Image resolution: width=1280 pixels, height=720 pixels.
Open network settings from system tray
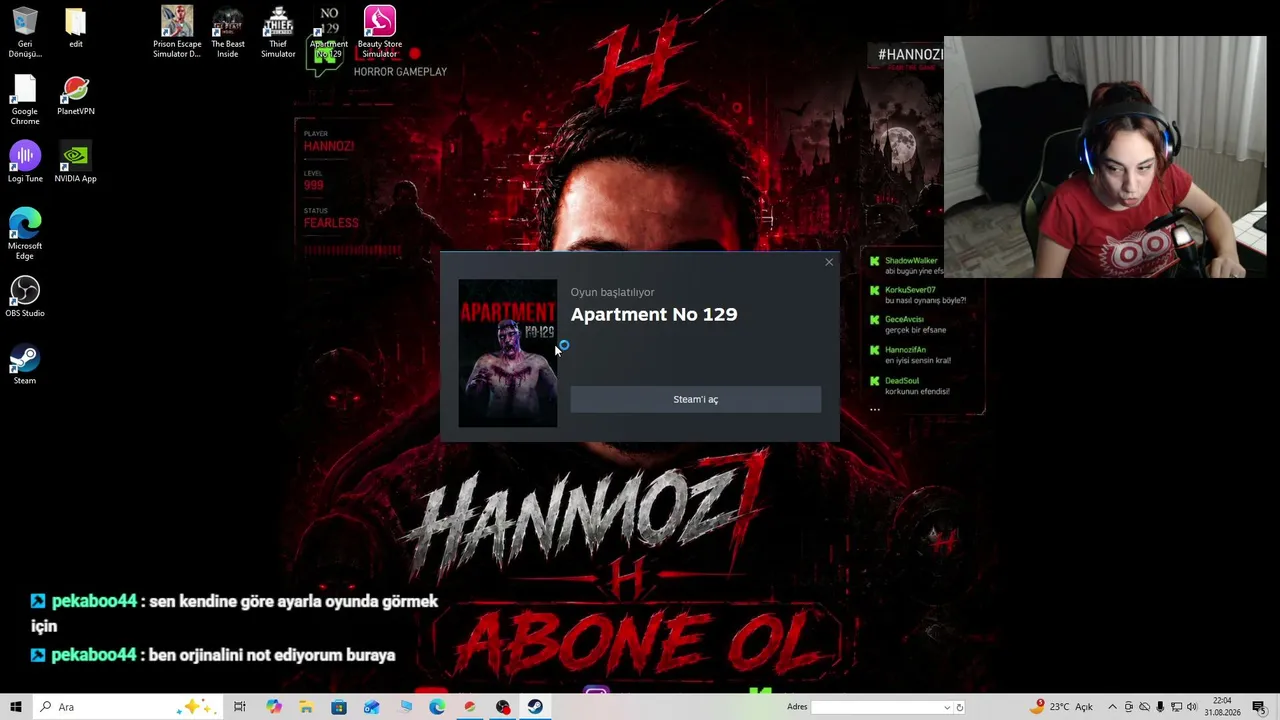(1176, 707)
